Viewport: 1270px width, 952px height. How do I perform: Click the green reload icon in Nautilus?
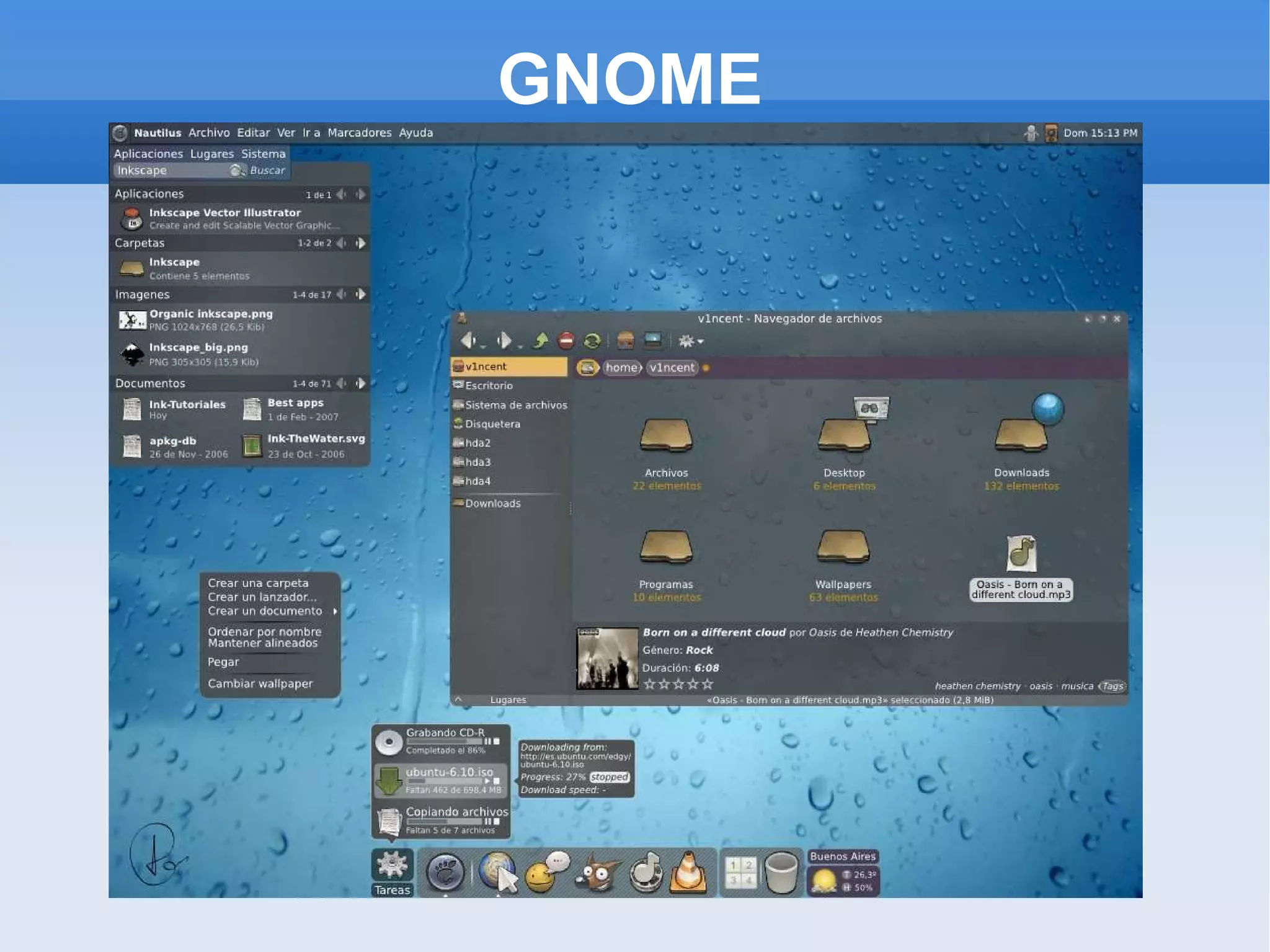(x=592, y=340)
